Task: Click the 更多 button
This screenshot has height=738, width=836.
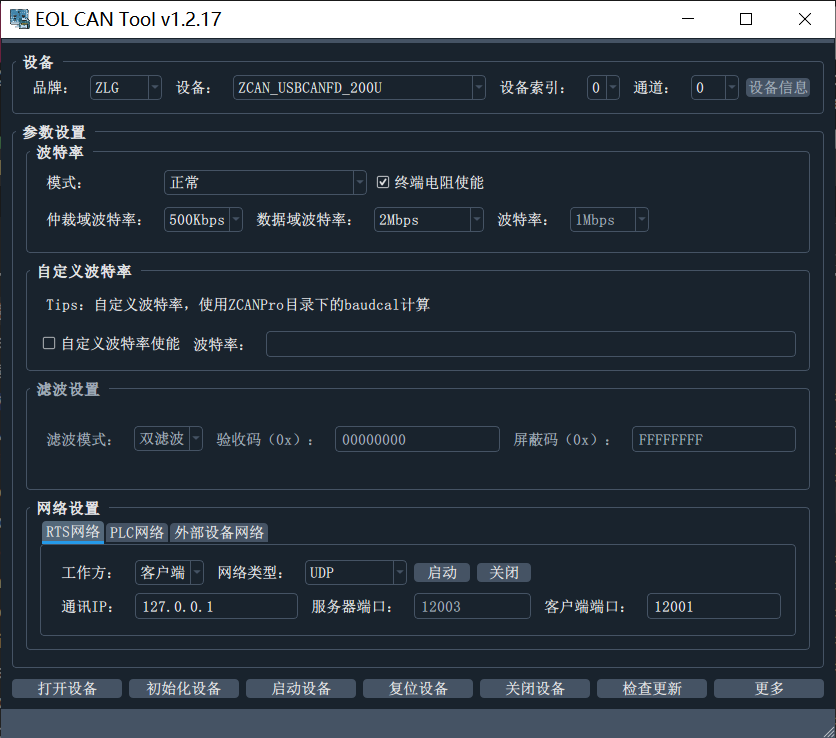Action: [x=769, y=688]
